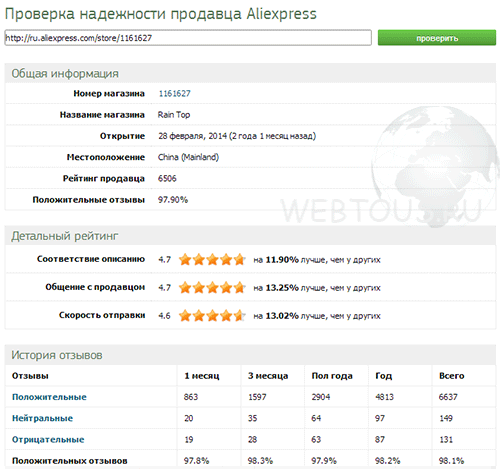Click the Пол года column header

tap(332, 376)
